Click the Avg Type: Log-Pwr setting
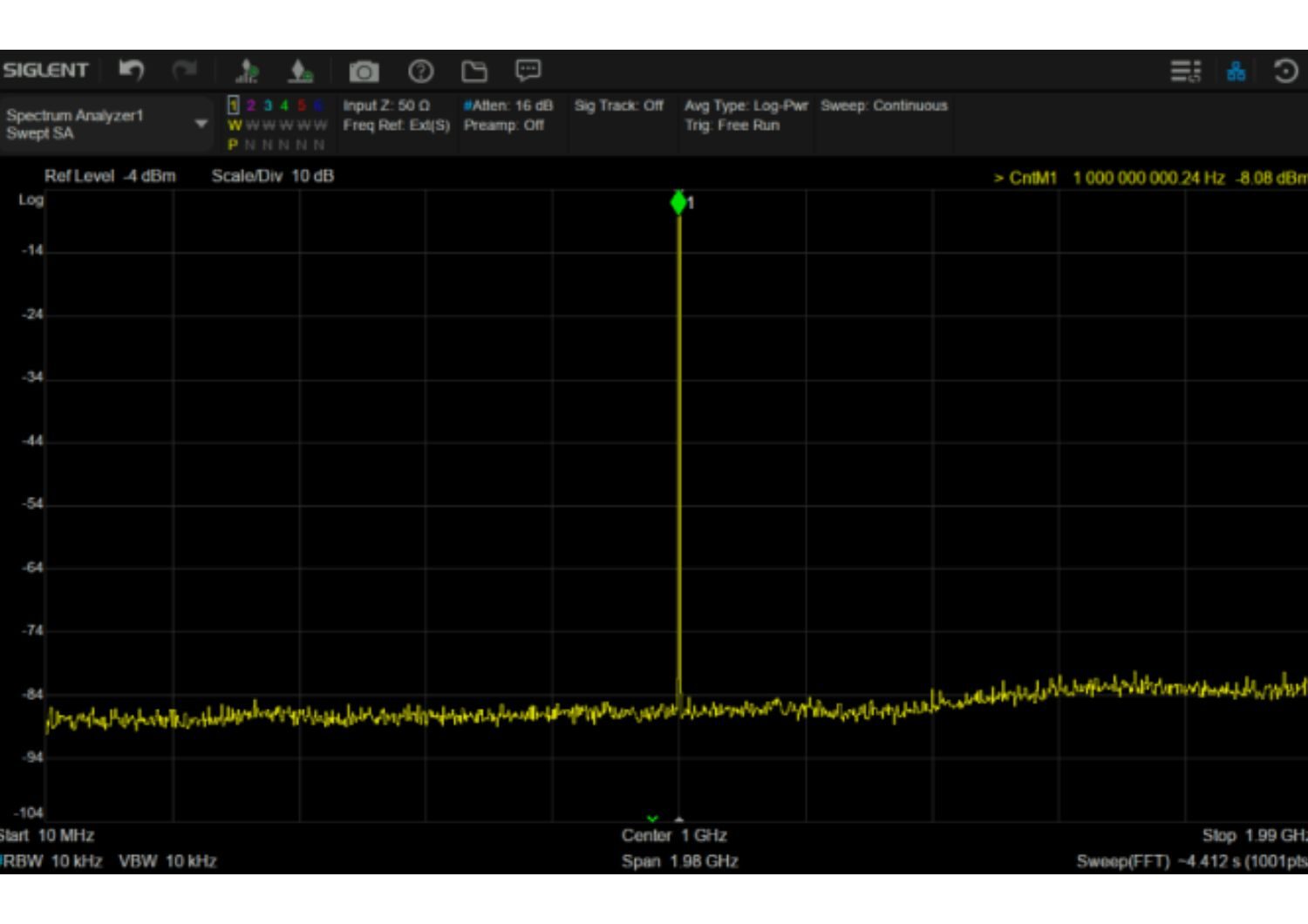The width and height of the screenshot is (1308, 924). [x=746, y=105]
